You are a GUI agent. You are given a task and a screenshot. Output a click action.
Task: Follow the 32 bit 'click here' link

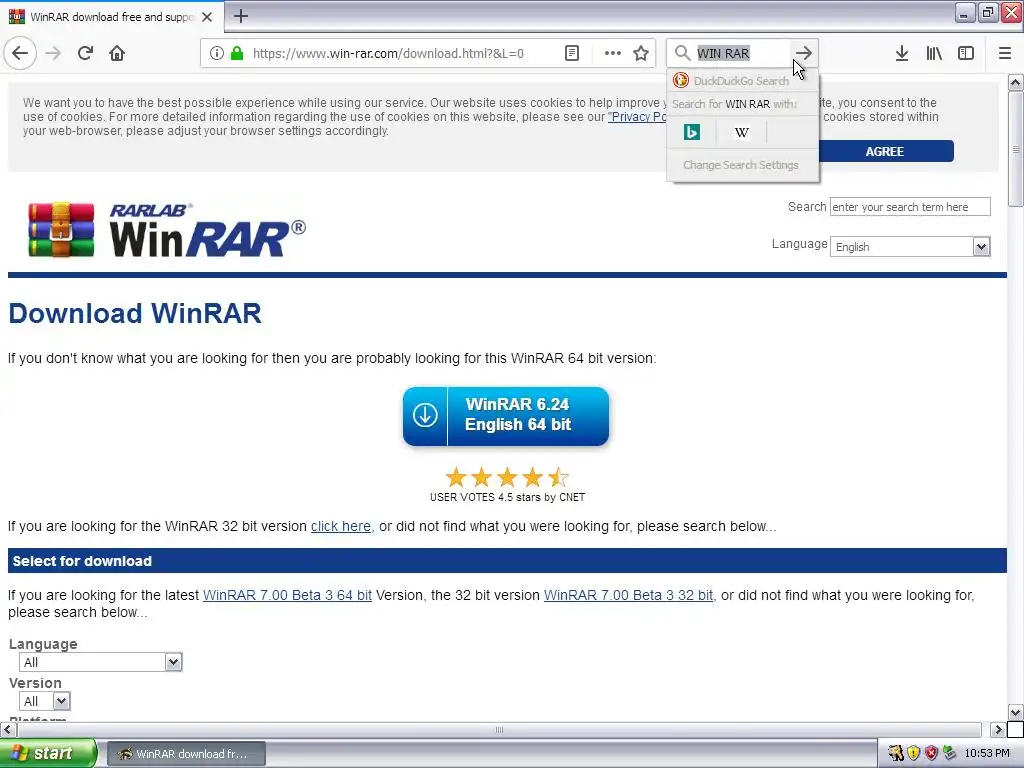(341, 526)
